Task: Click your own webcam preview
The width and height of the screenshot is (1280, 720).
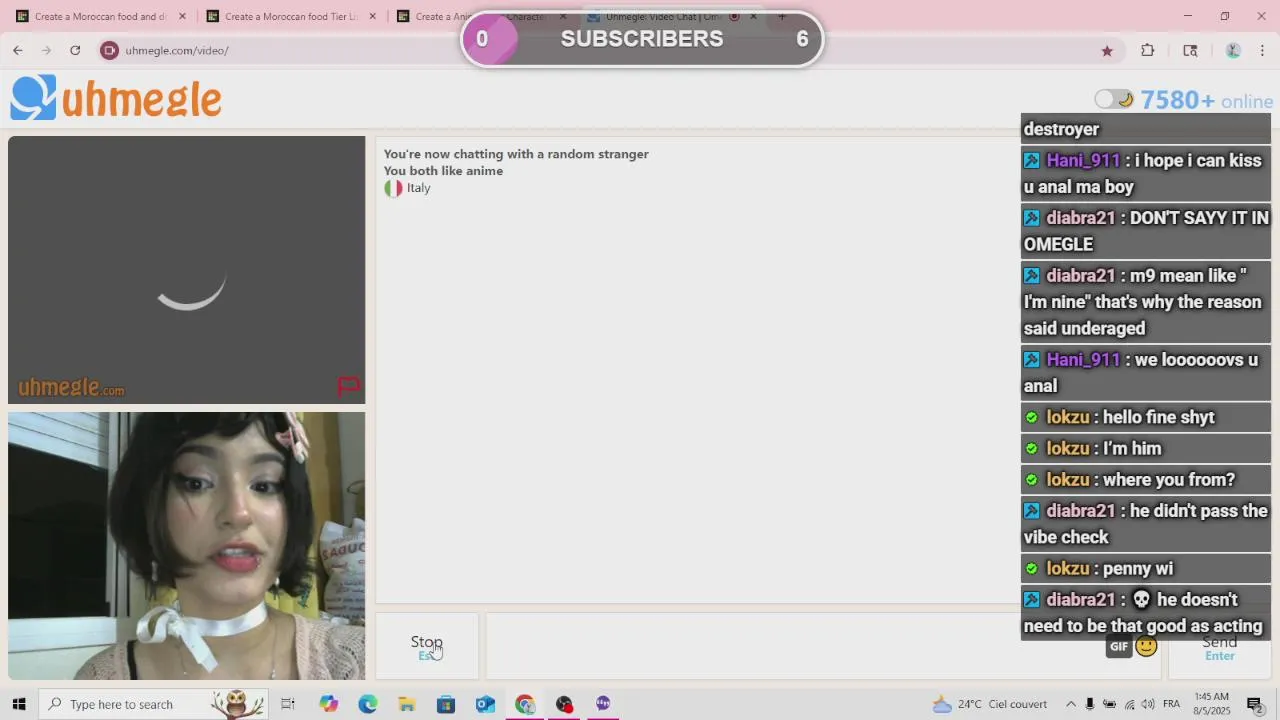Action: (x=187, y=546)
